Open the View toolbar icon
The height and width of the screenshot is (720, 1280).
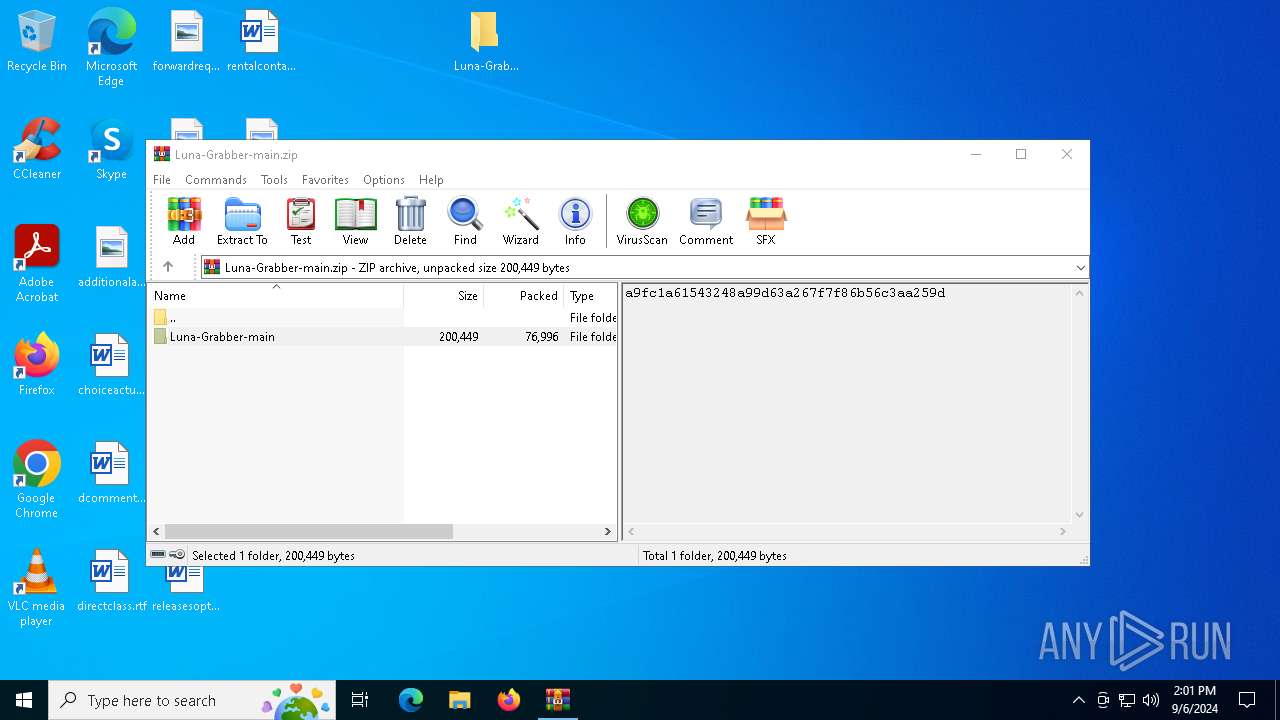point(355,221)
